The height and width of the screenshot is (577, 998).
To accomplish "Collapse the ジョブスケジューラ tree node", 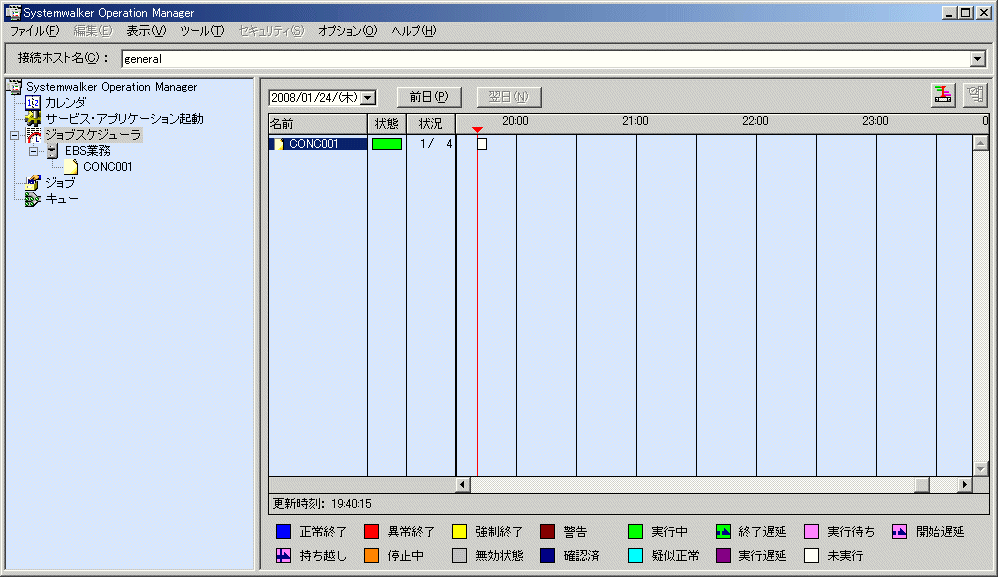I will (15, 135).
